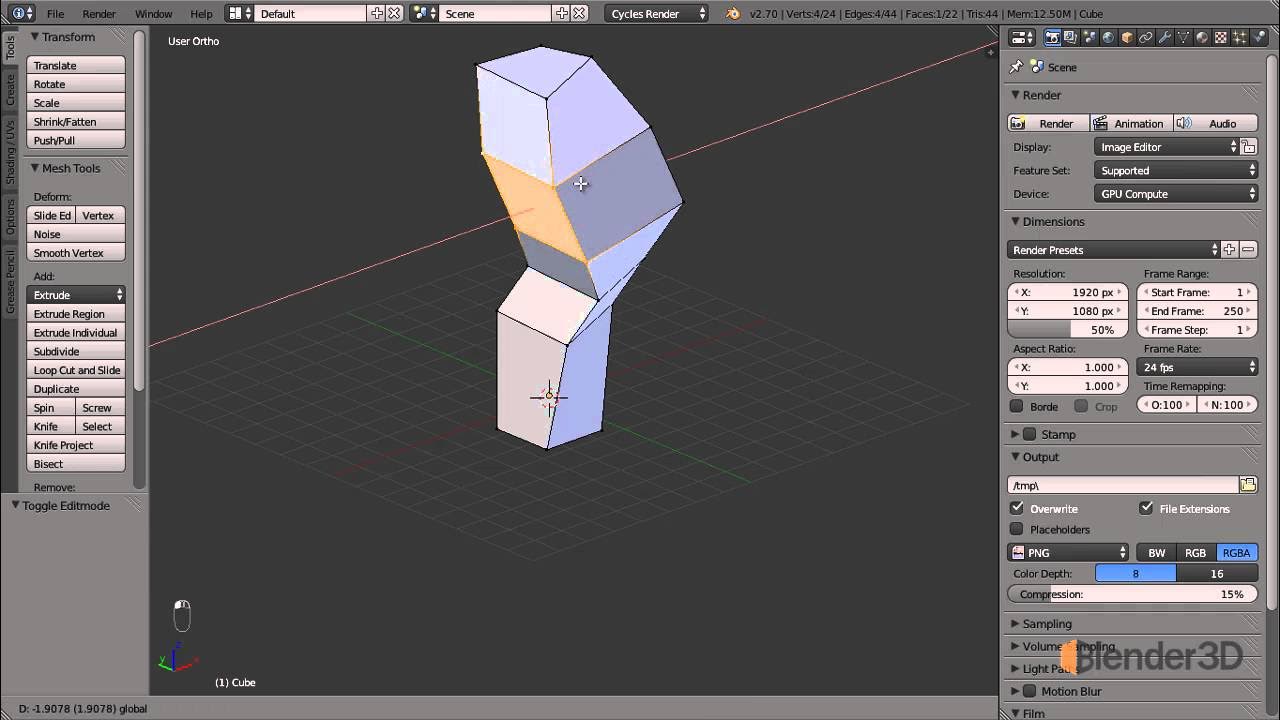
Task: Open the Feature Set Supported dropdown
Action: 1176,170
